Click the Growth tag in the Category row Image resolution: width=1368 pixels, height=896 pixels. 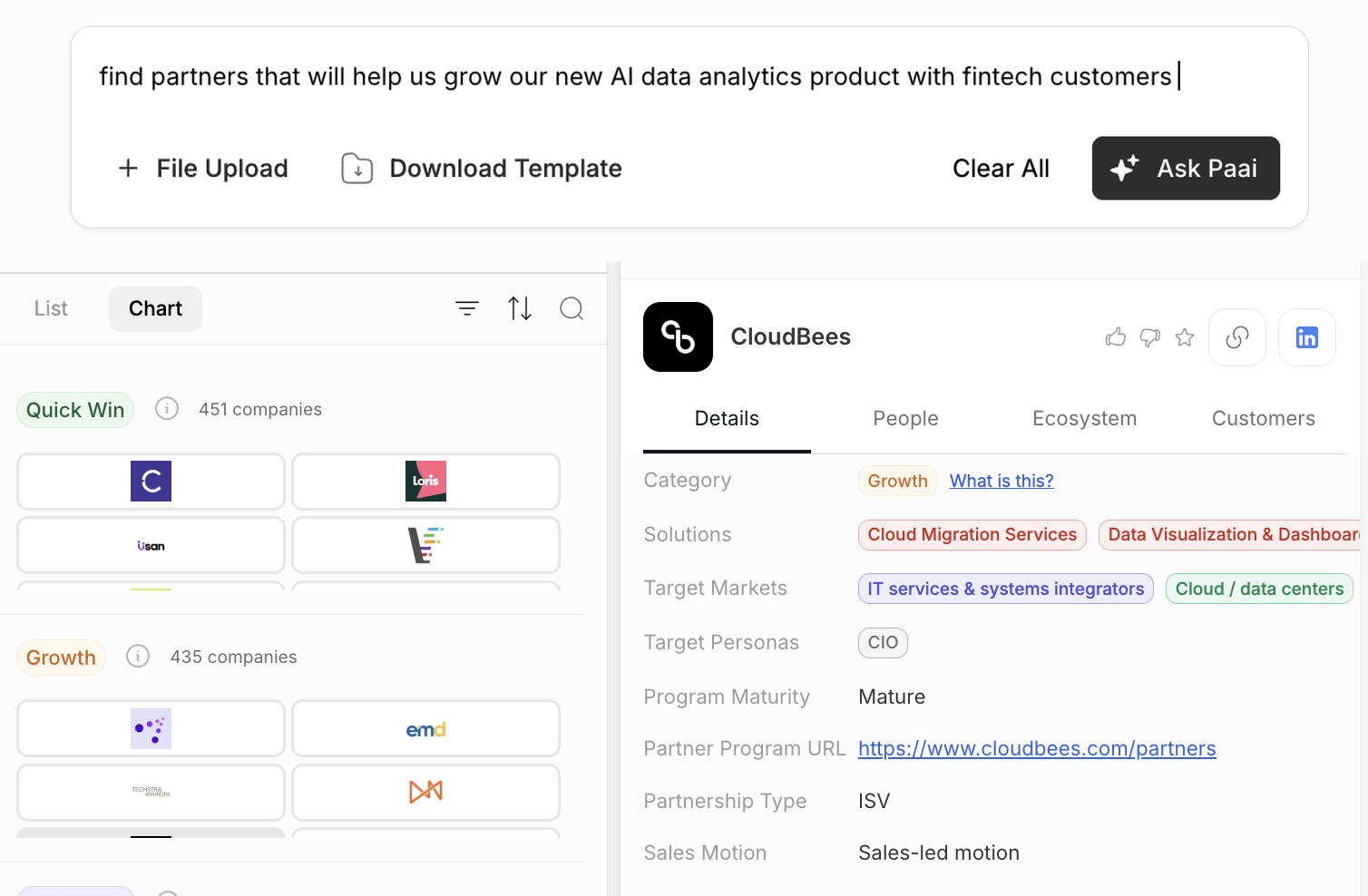pos(897,481)
